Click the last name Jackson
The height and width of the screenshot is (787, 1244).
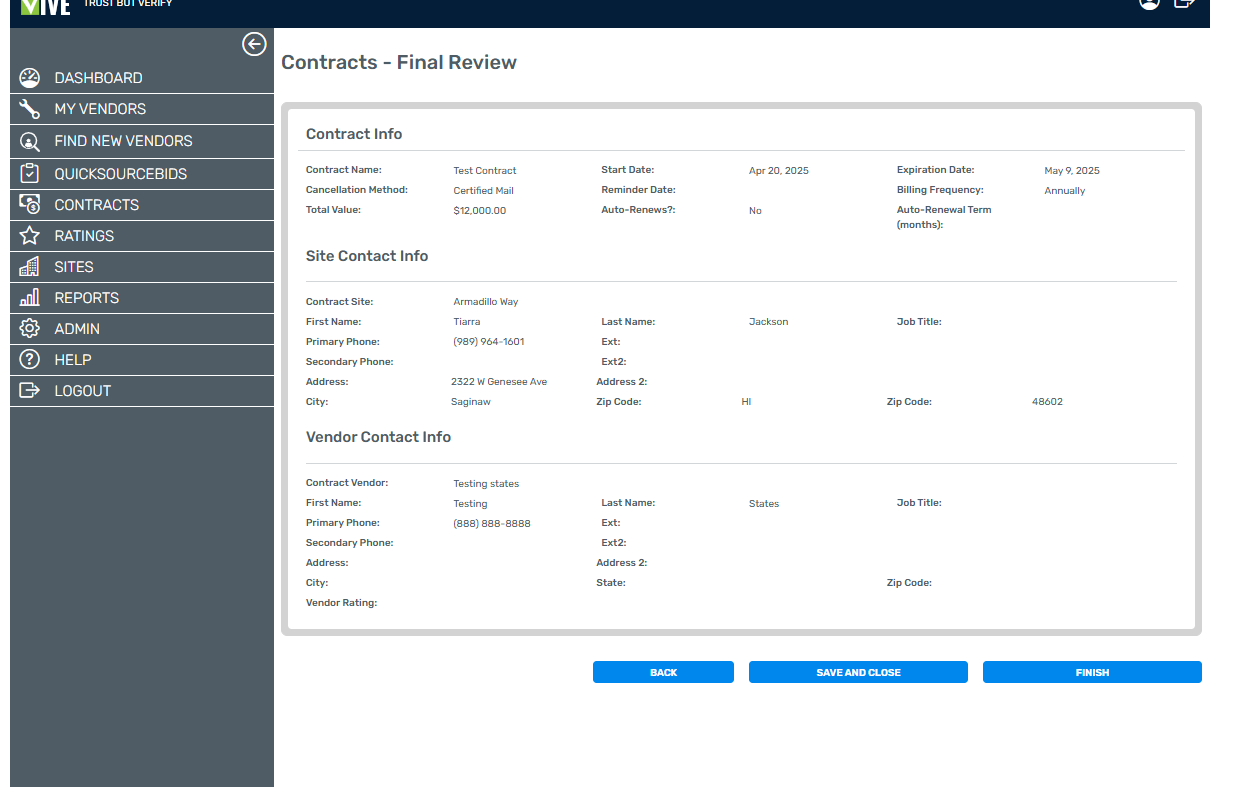tap(769, 322)
